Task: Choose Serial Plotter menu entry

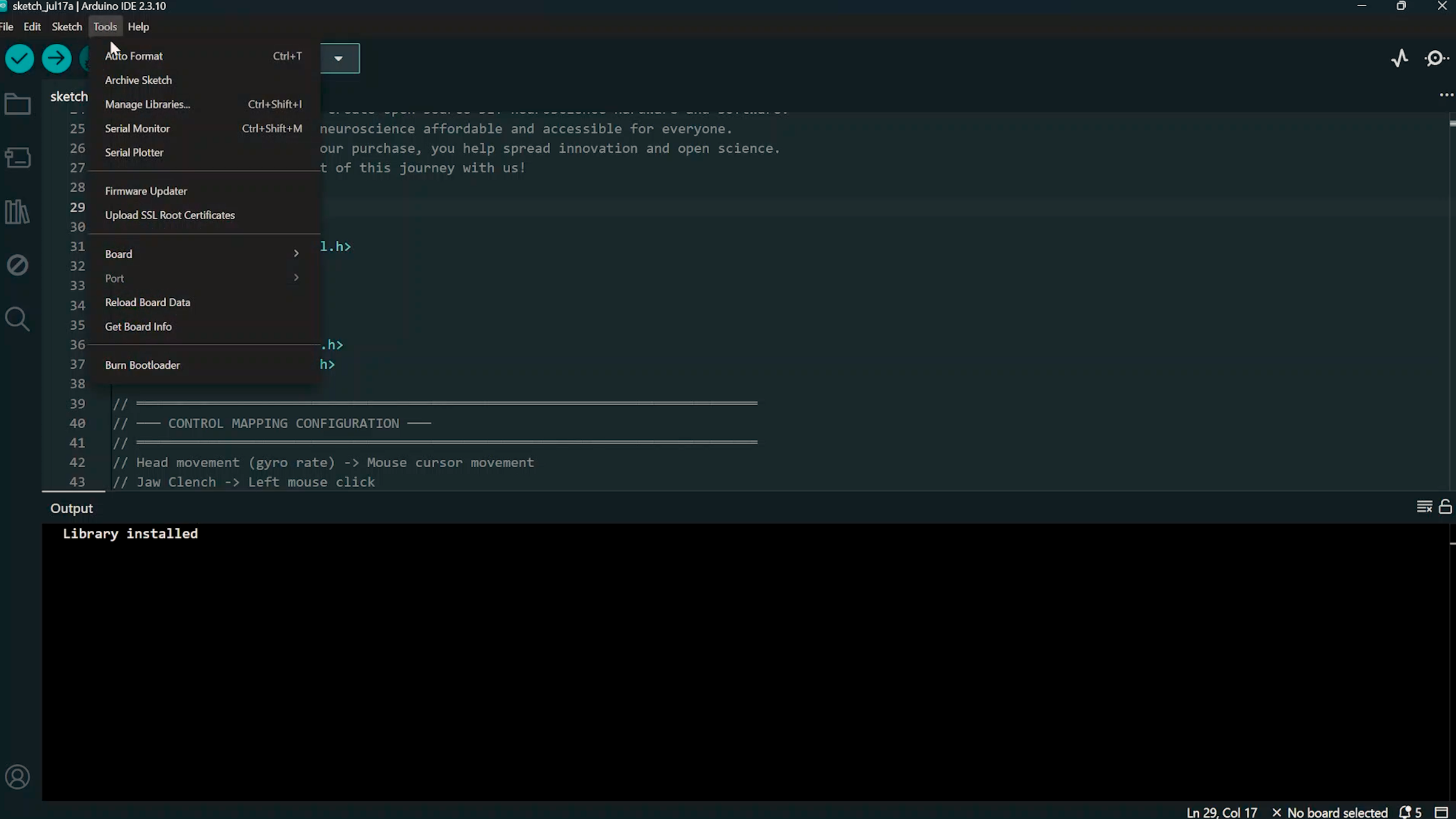Action: (x=204, y=153)
